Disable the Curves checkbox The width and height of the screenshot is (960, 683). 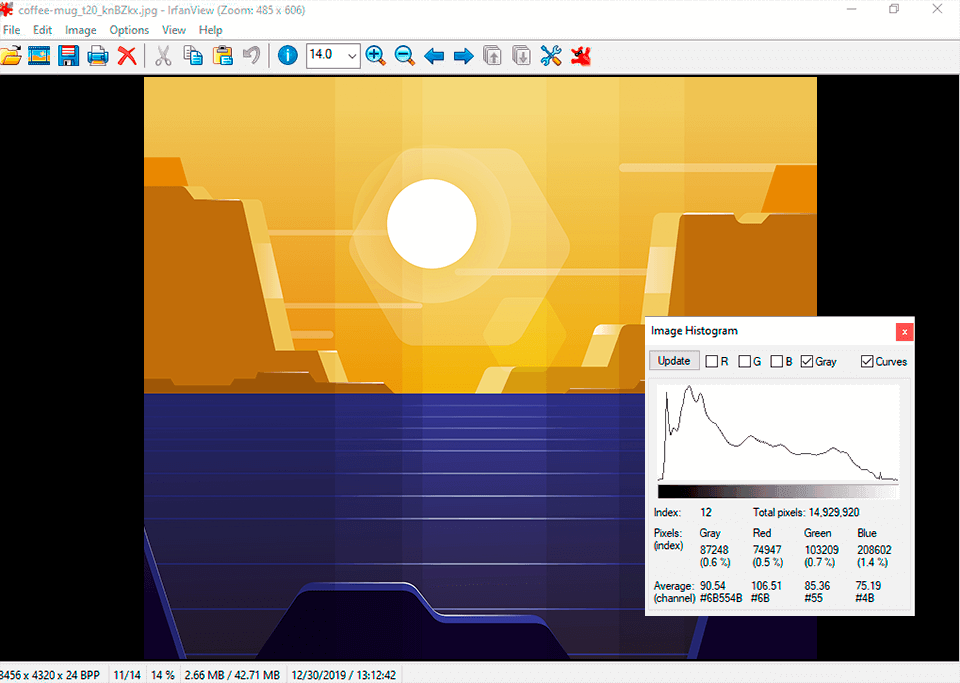tap(867, 361)
